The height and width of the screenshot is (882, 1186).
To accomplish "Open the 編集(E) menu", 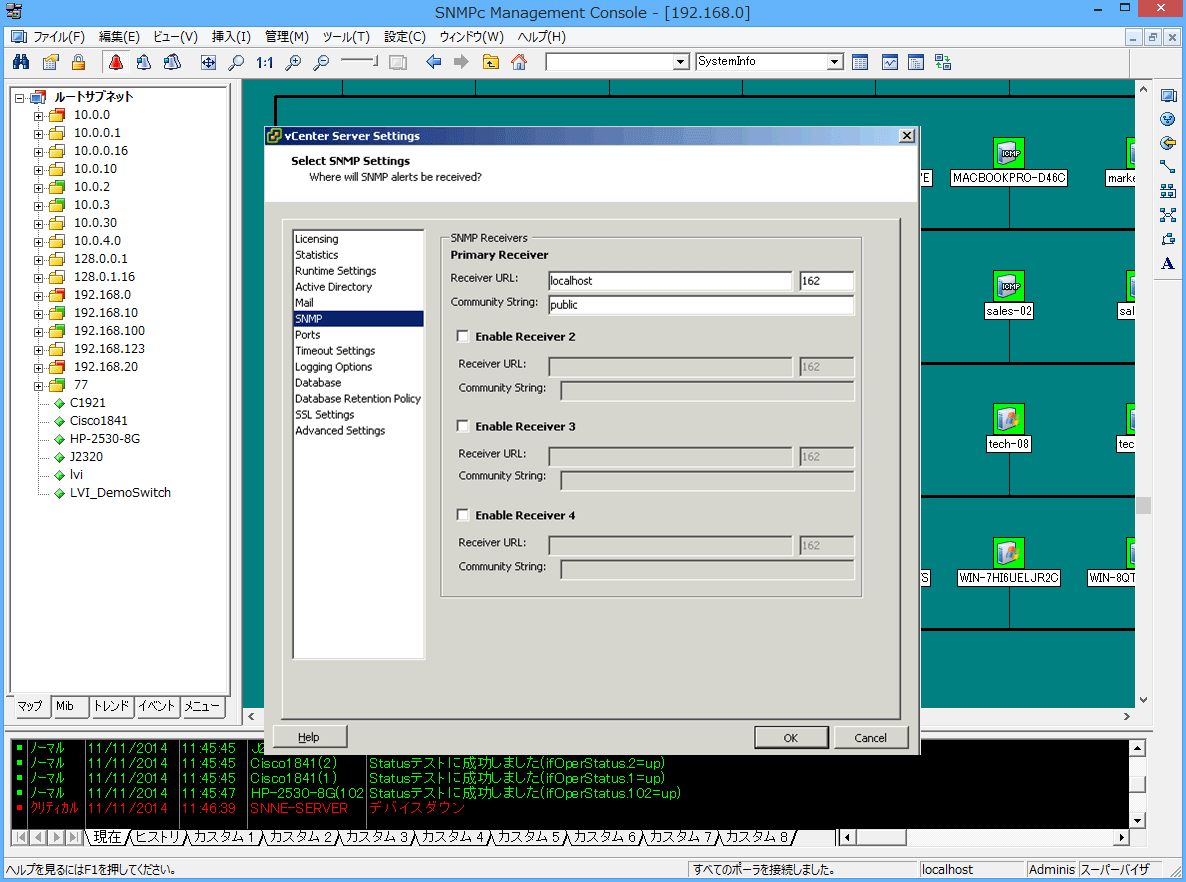I will coord(120,36).
